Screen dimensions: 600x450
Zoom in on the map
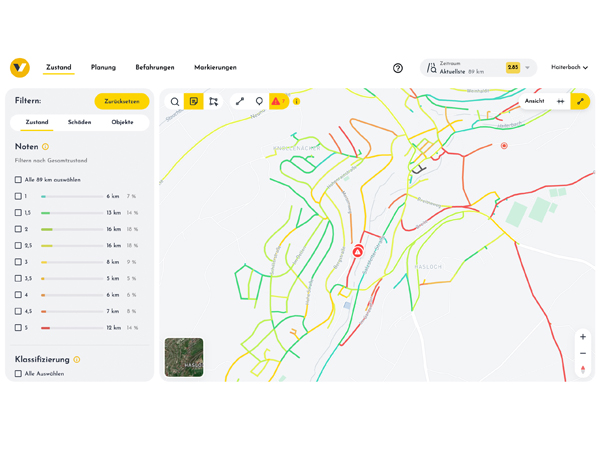(583, 337)
